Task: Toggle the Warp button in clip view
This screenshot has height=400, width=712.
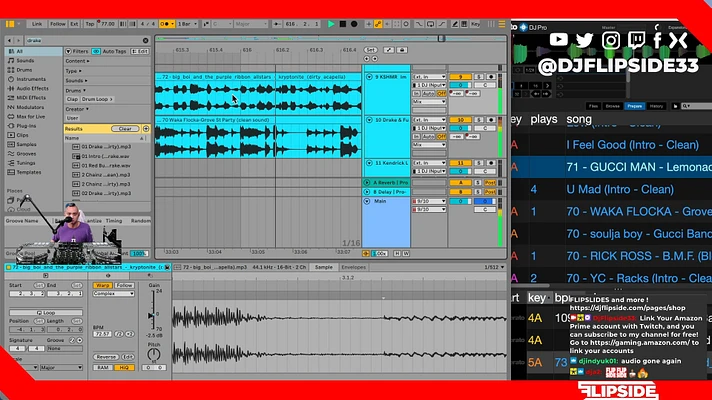Action: (102, 285)
